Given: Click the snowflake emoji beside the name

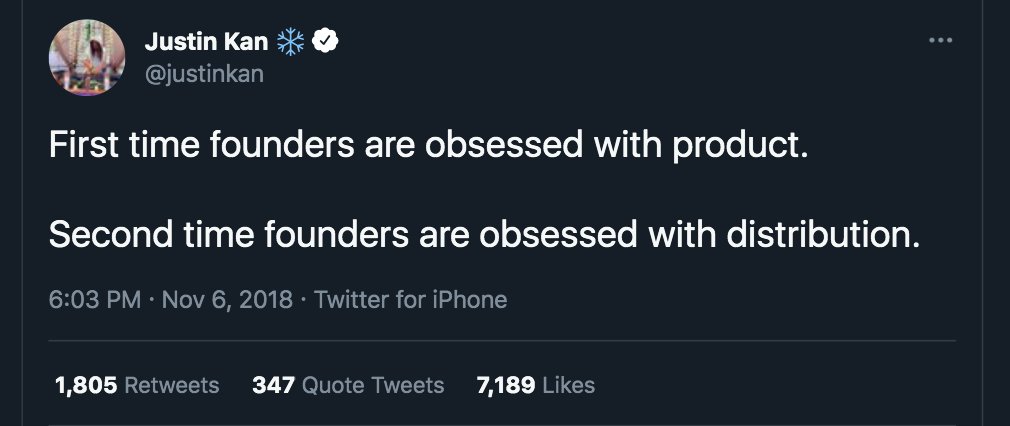Looking at the screenshot, I should coord(288,42).
